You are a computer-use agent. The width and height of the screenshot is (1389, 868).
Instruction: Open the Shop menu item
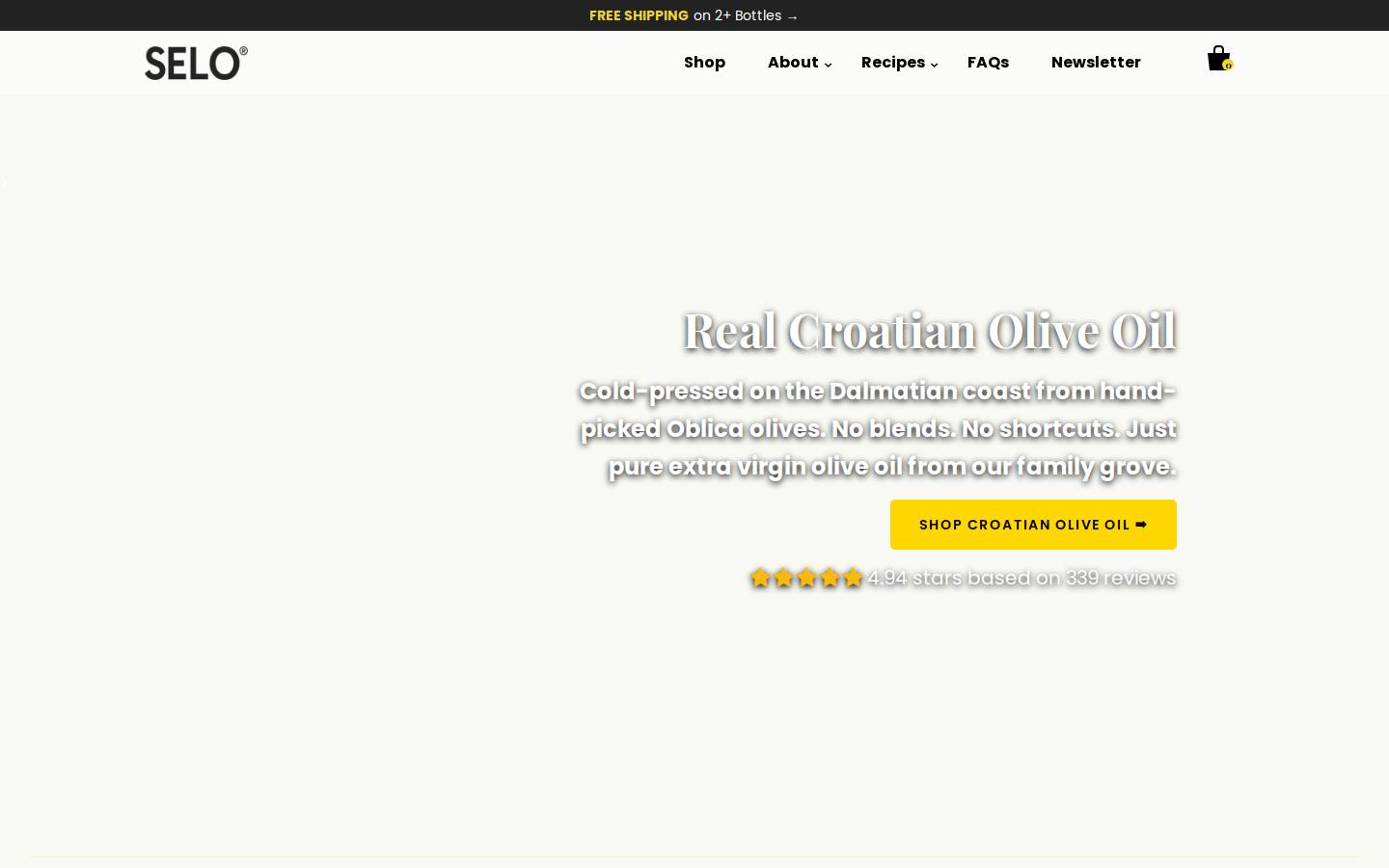(704, 62)
